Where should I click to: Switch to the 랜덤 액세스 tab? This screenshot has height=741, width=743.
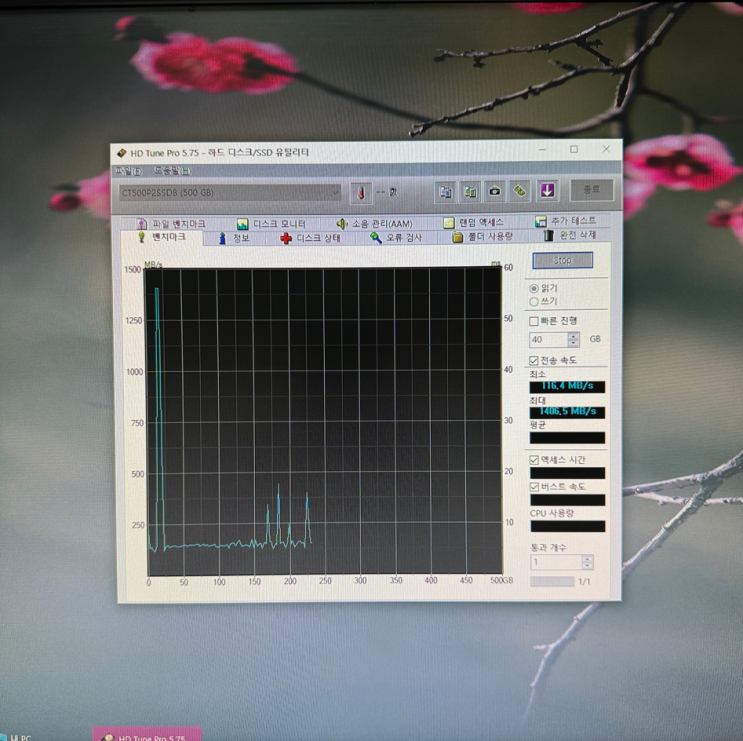point(474,222)
